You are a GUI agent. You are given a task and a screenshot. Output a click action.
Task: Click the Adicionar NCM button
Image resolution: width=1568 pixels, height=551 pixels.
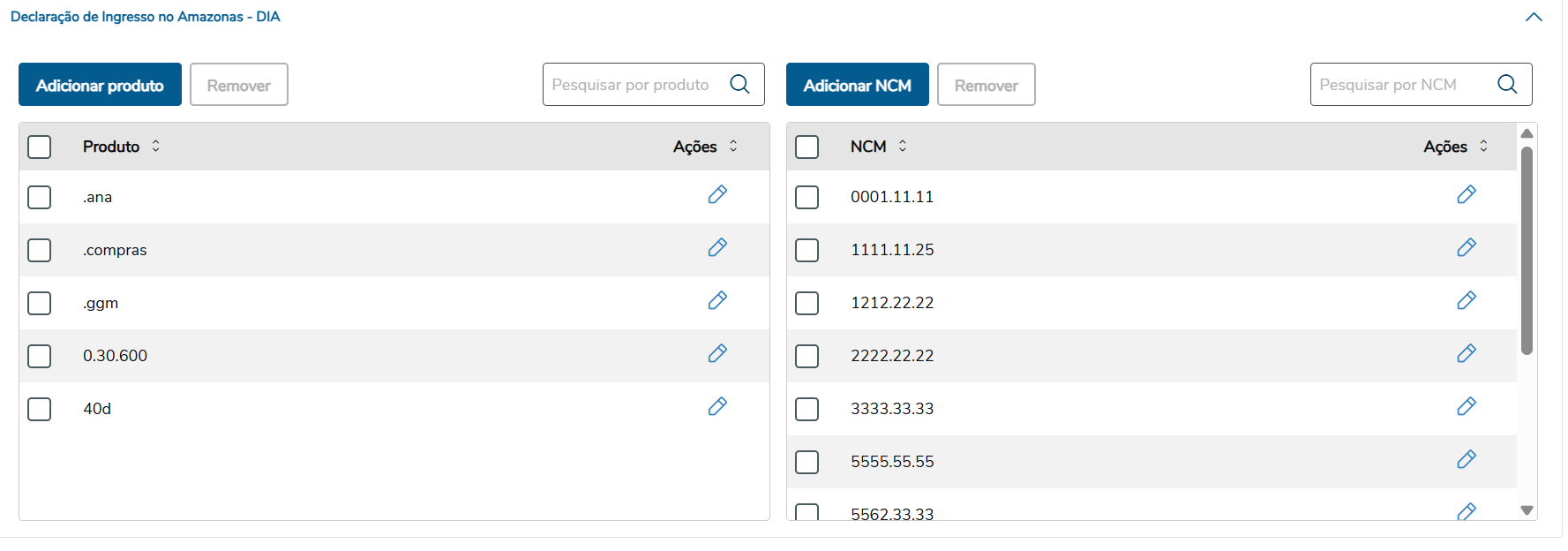coord(857,85)
